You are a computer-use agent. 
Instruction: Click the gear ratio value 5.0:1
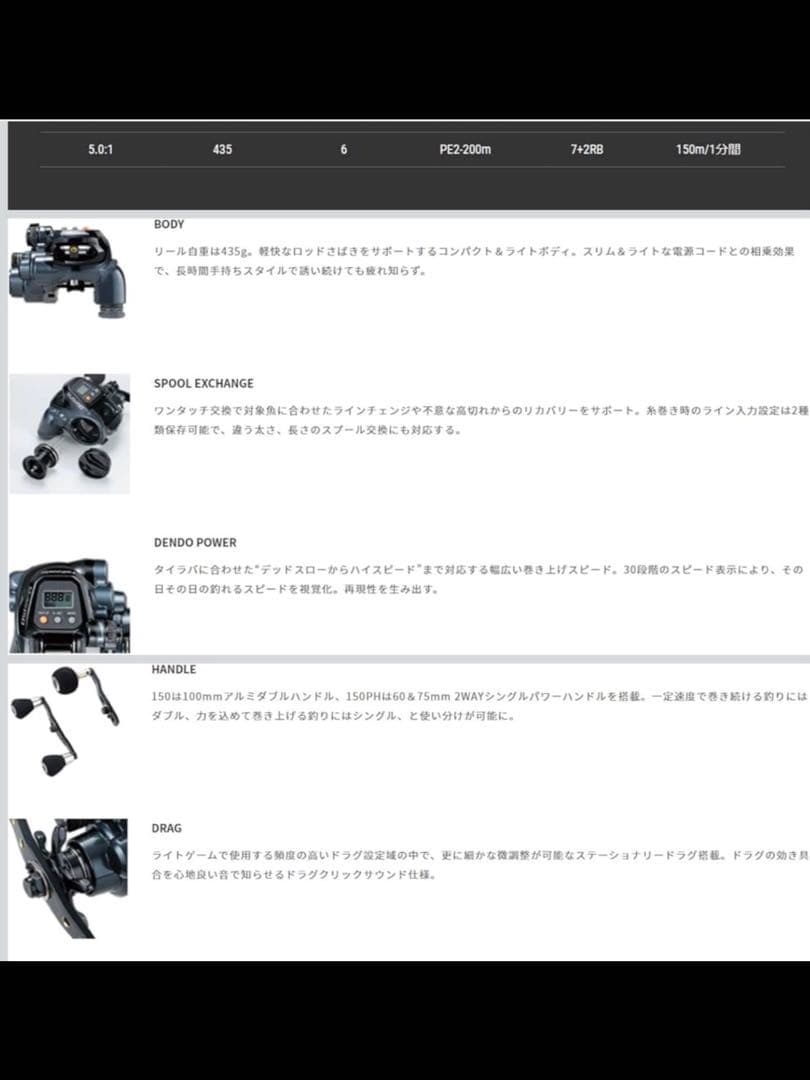coord(101,149)
